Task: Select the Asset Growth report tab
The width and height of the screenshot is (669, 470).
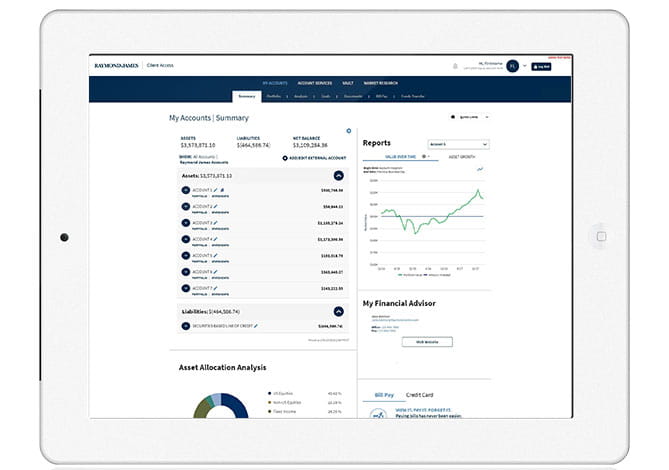Action: coord(462,157)
